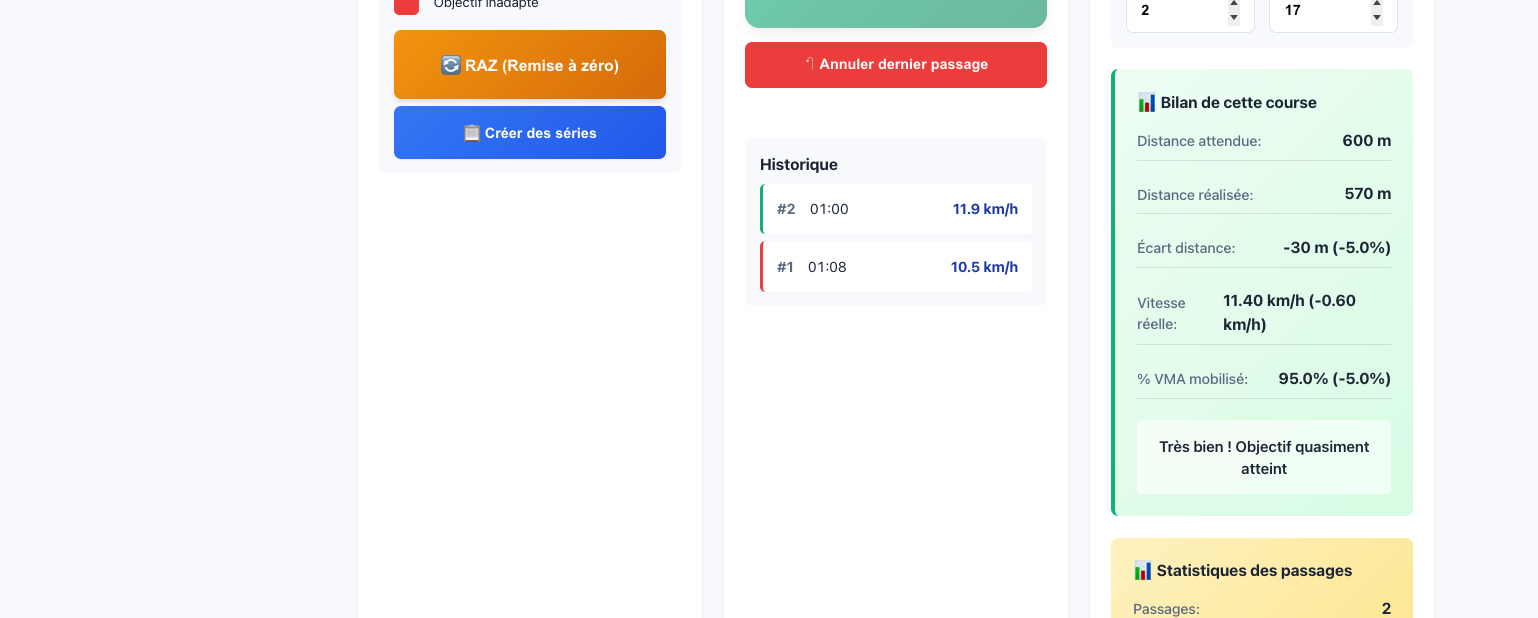Click the large green button above Annuler
Image resolution: width=1538 pixels, height=618 pixels.
pos(895,12)
